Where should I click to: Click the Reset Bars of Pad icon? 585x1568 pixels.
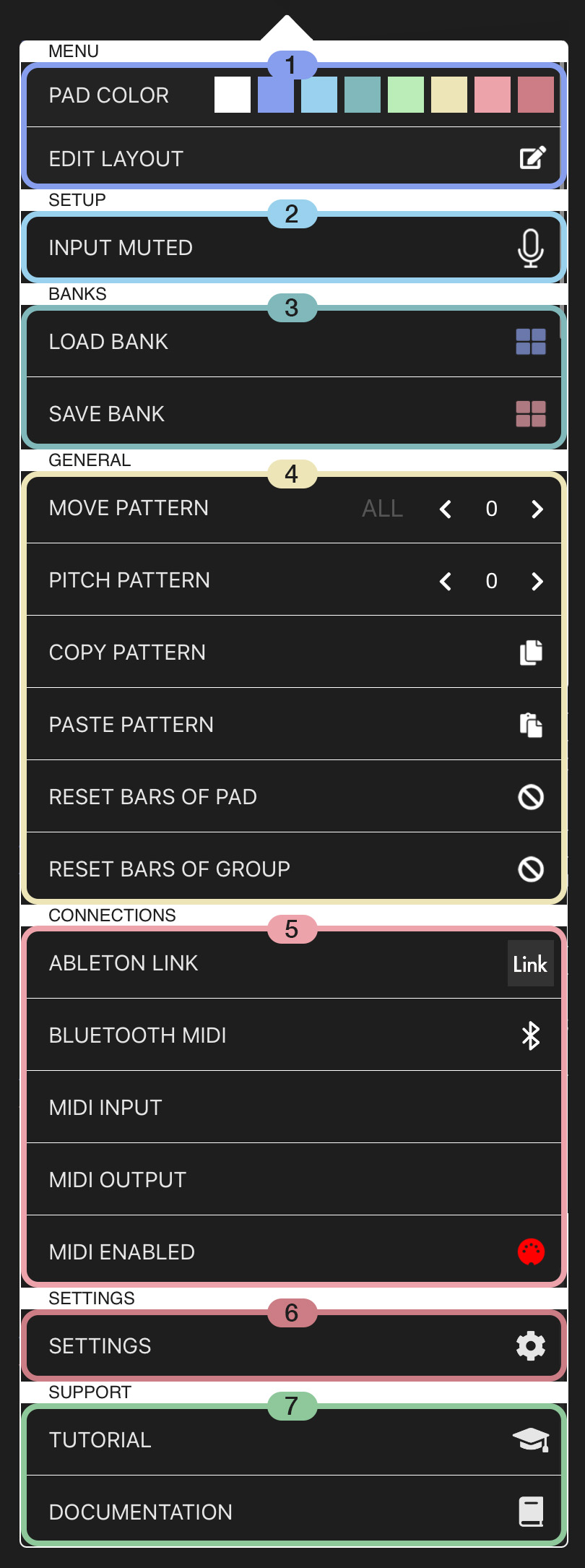pyautogui.click(x=531, y=797)
